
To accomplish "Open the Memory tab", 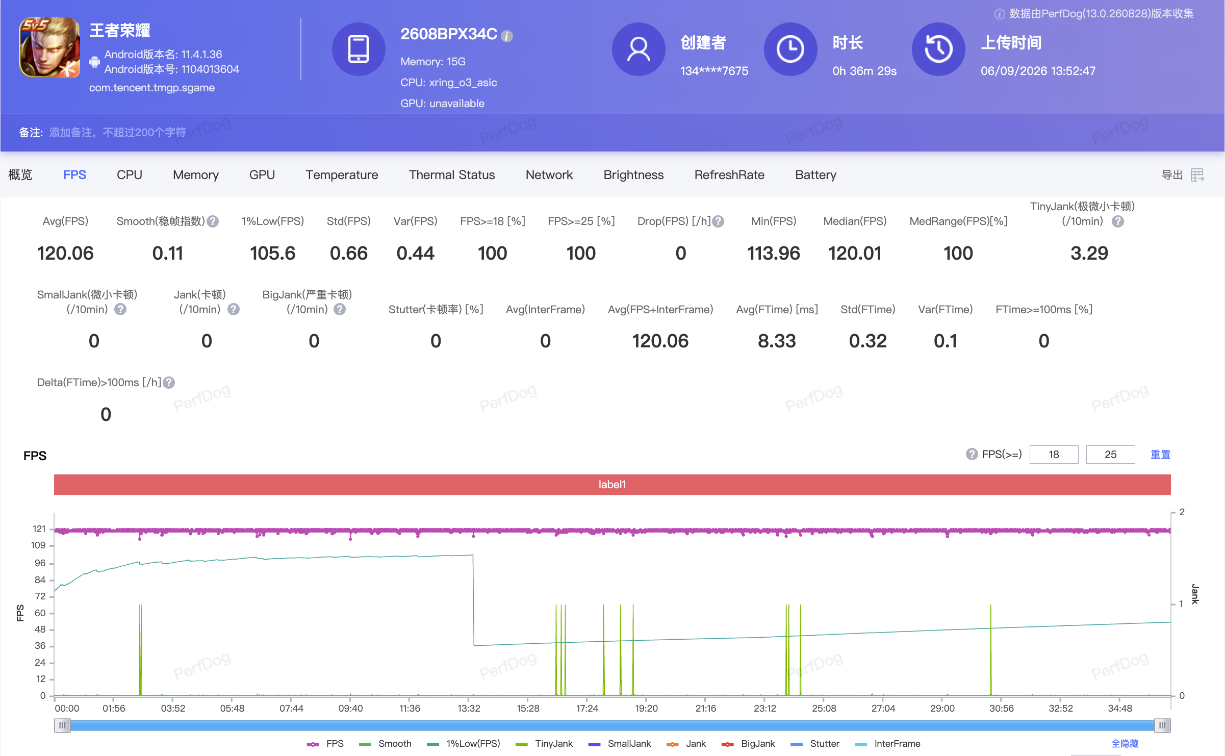I will [x=196, y=175].
